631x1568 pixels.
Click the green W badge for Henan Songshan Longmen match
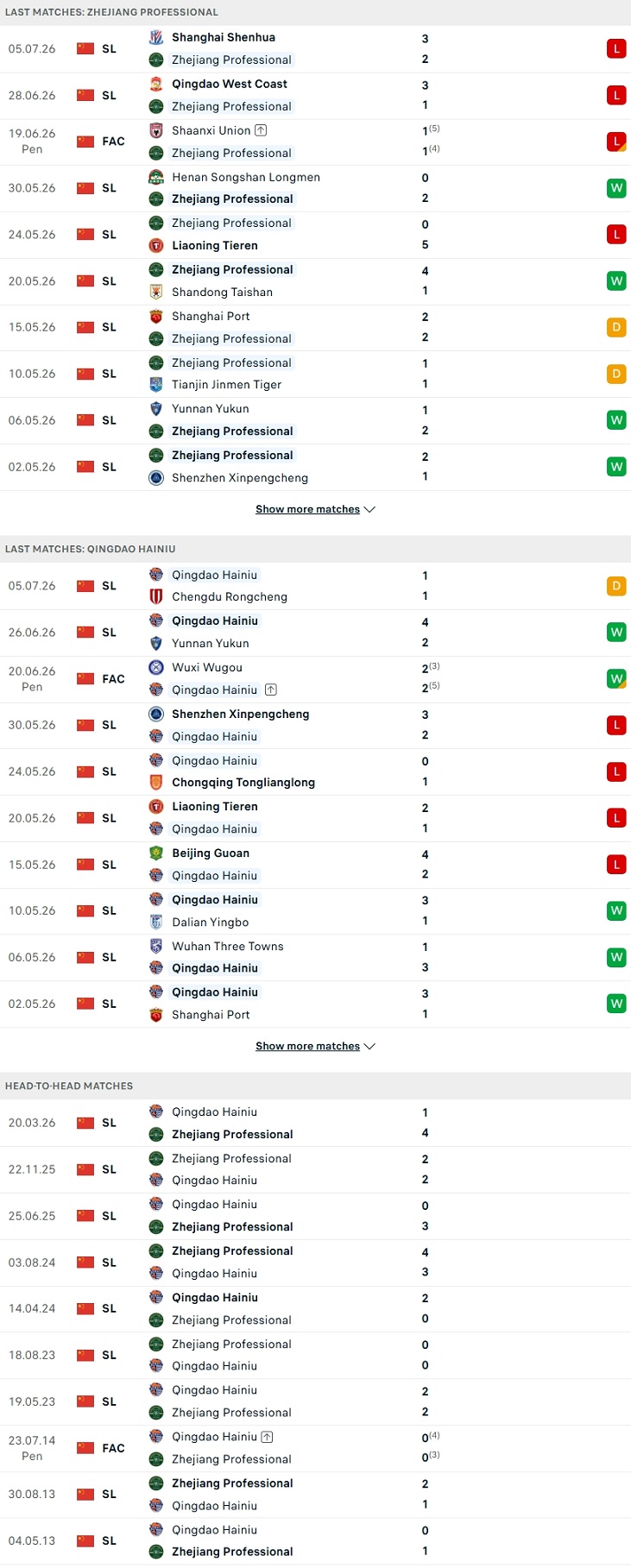616,187
